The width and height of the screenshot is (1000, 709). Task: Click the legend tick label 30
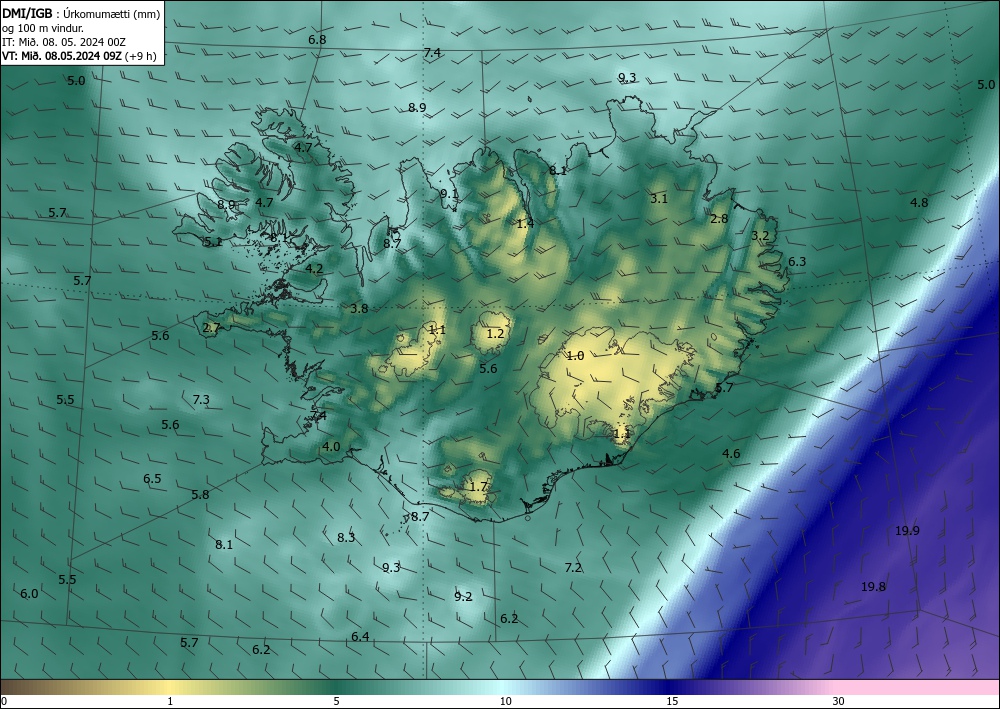pos(839,701)
